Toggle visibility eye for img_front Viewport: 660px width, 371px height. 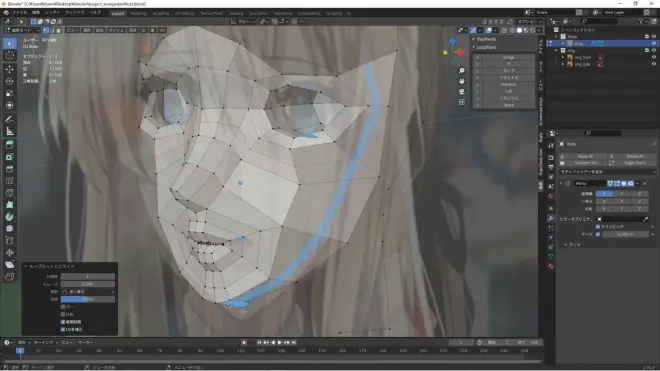[654, 57]
